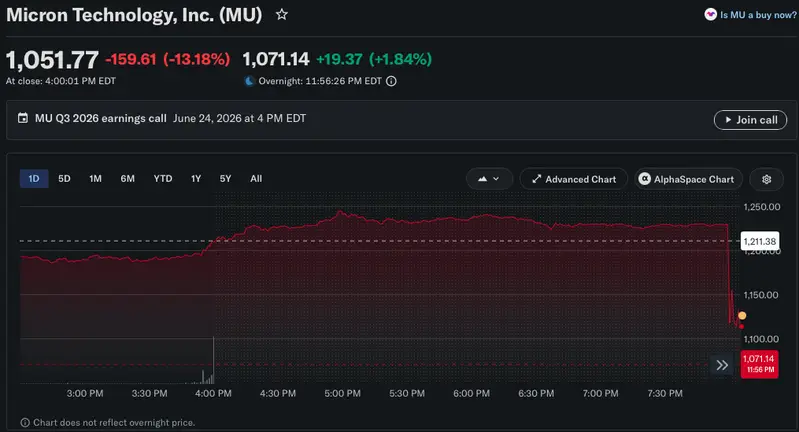Screen dimensions: 799x432
Task: Click the +19.37 (+1.84%) overnight change
Action: (374, 59)
